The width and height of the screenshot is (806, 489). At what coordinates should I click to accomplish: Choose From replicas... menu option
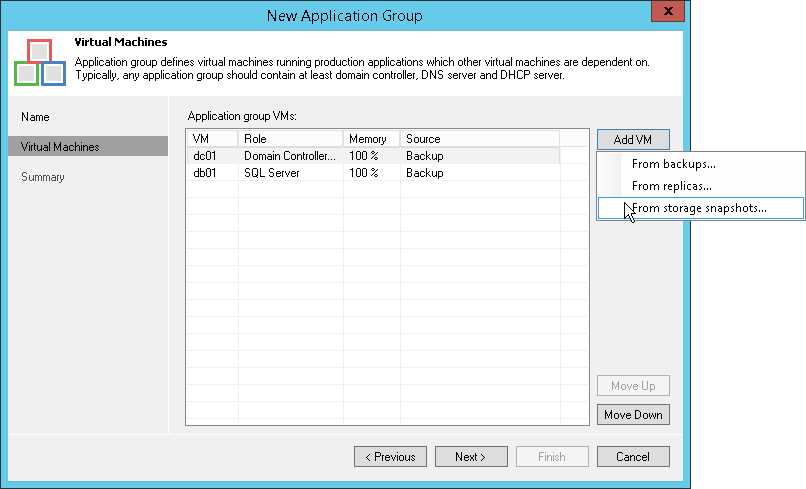(672, 186)
